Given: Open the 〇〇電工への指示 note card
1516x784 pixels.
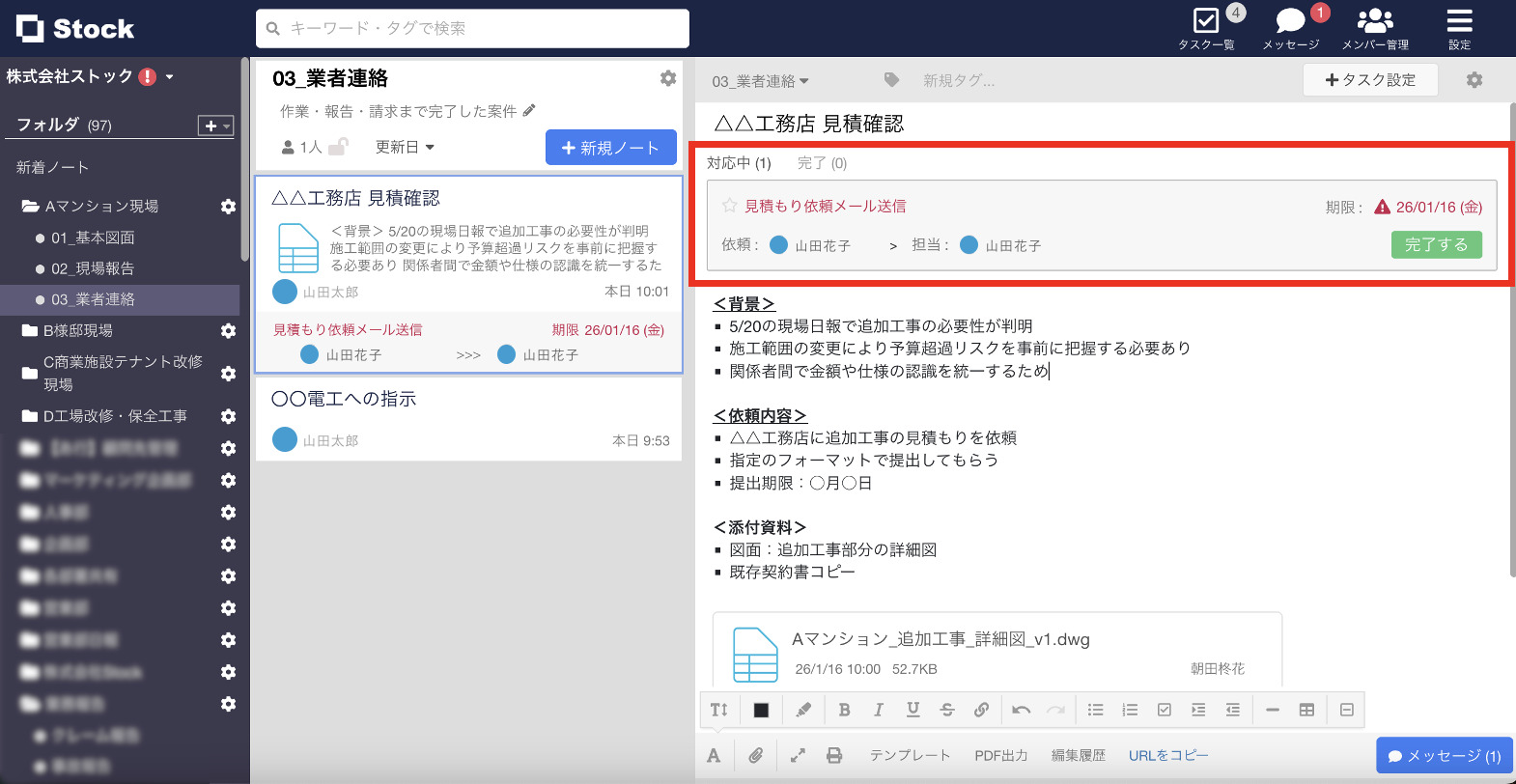Looking at the screenshot, I should (x=468, y=418).
